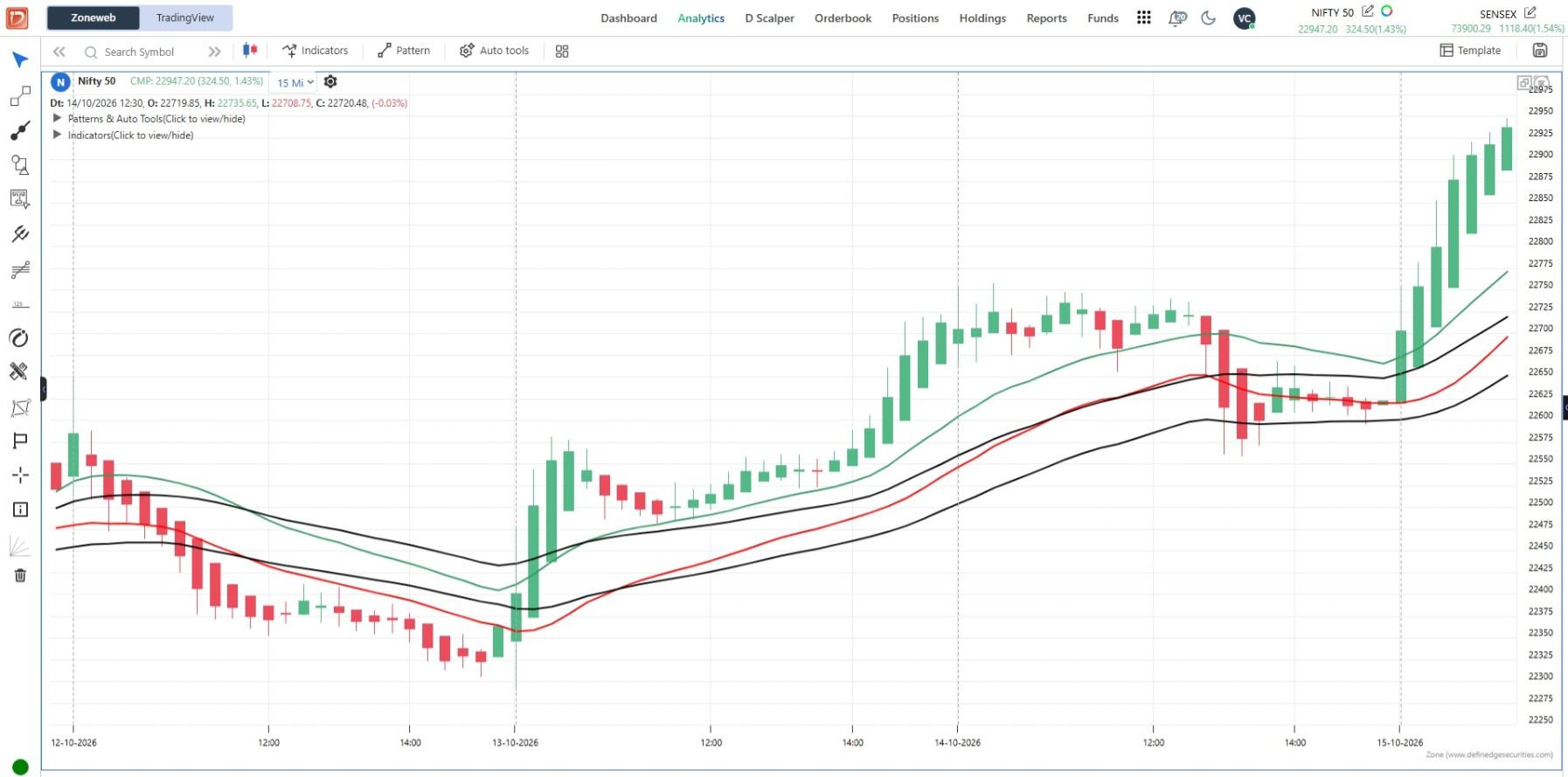Click the crosshair tool in left sidebar
1568x777 pixels.
point(20,475)
